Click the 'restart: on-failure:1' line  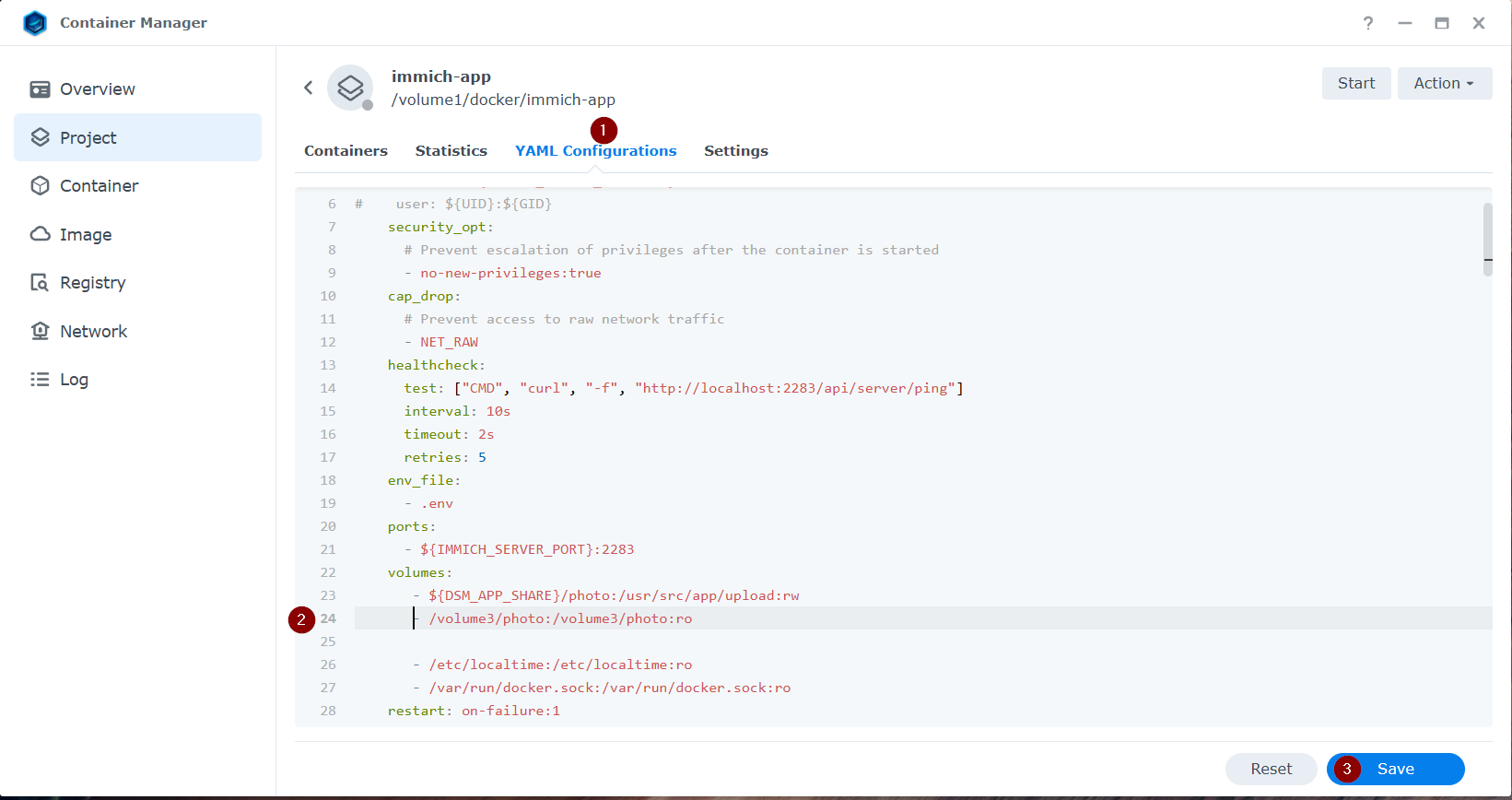pyautogui.click(x=474, y=711)
